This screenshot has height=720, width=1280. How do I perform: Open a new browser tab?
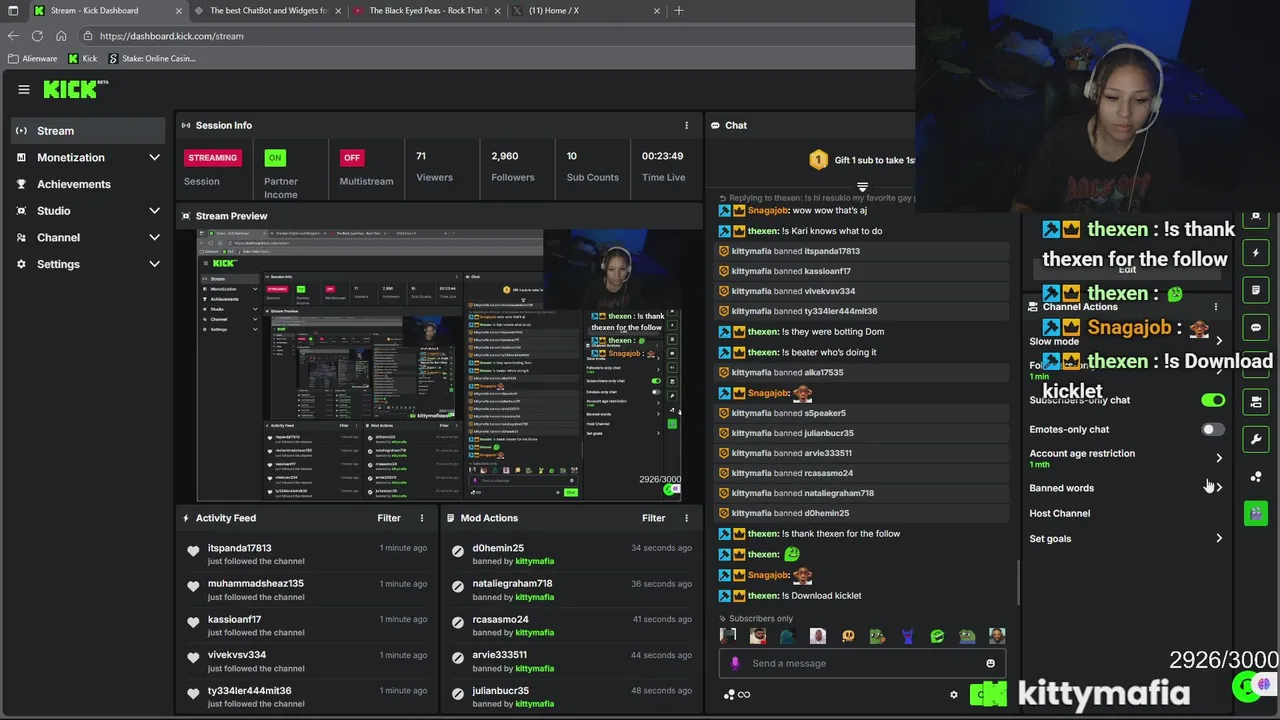tap(679, 10)
